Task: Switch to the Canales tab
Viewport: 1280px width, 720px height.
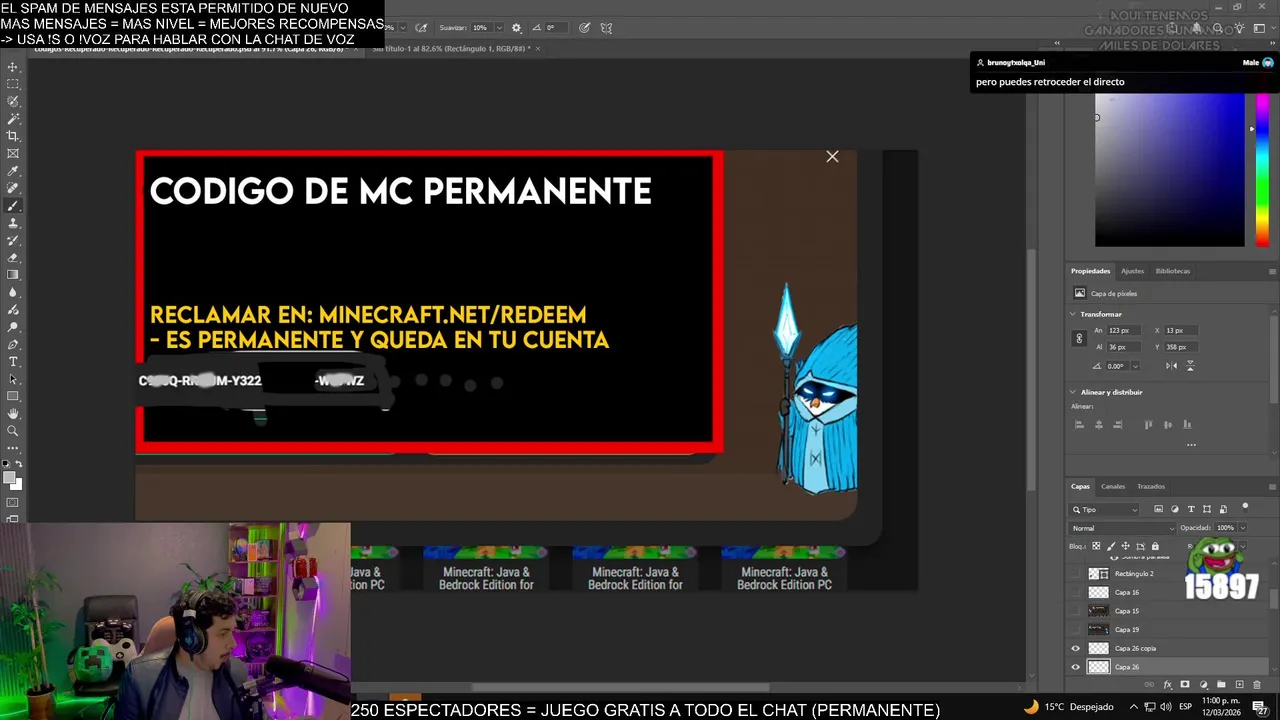Action: [x=1113, y=486]
